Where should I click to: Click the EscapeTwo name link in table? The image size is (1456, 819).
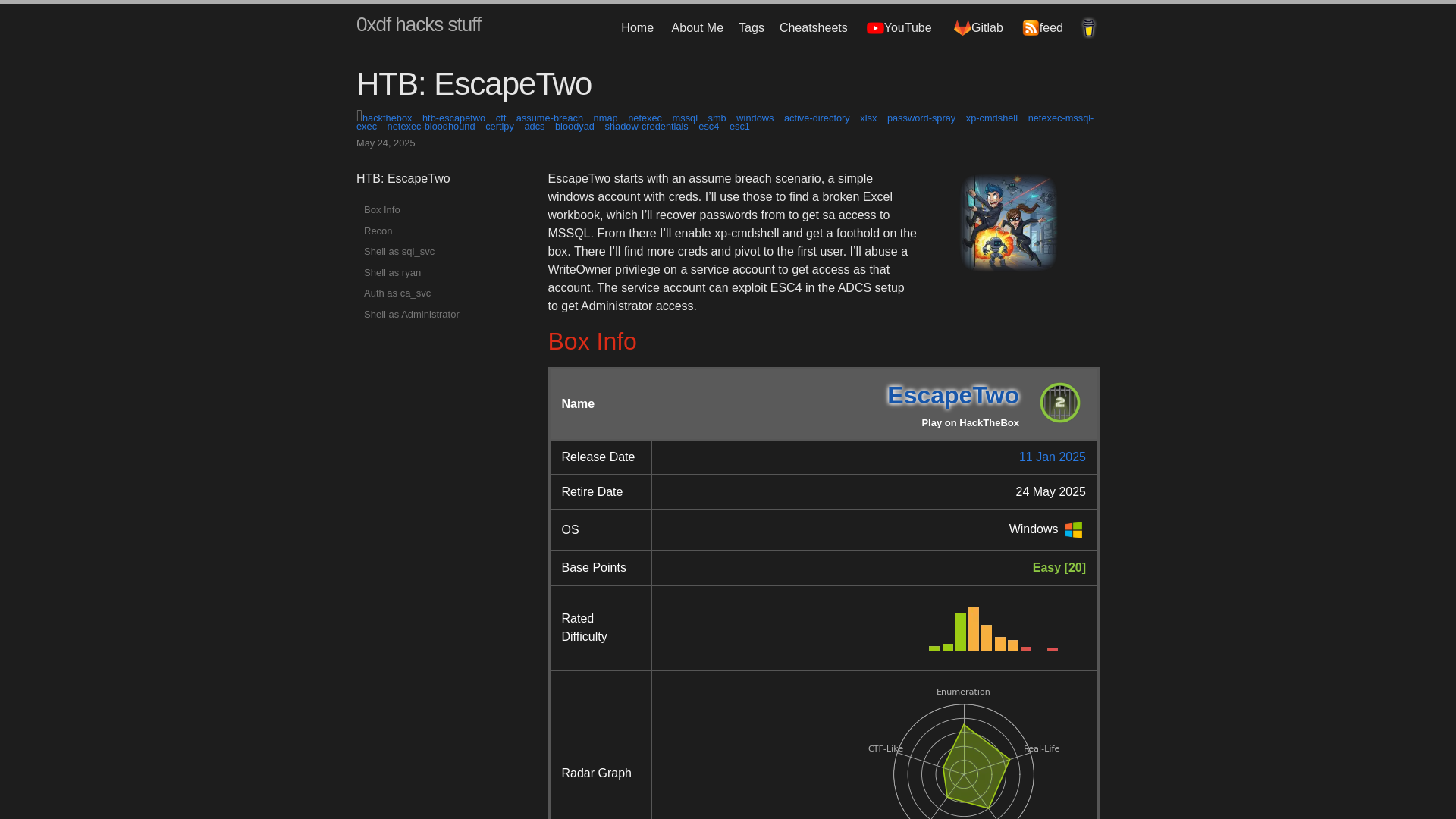(952, 396)
